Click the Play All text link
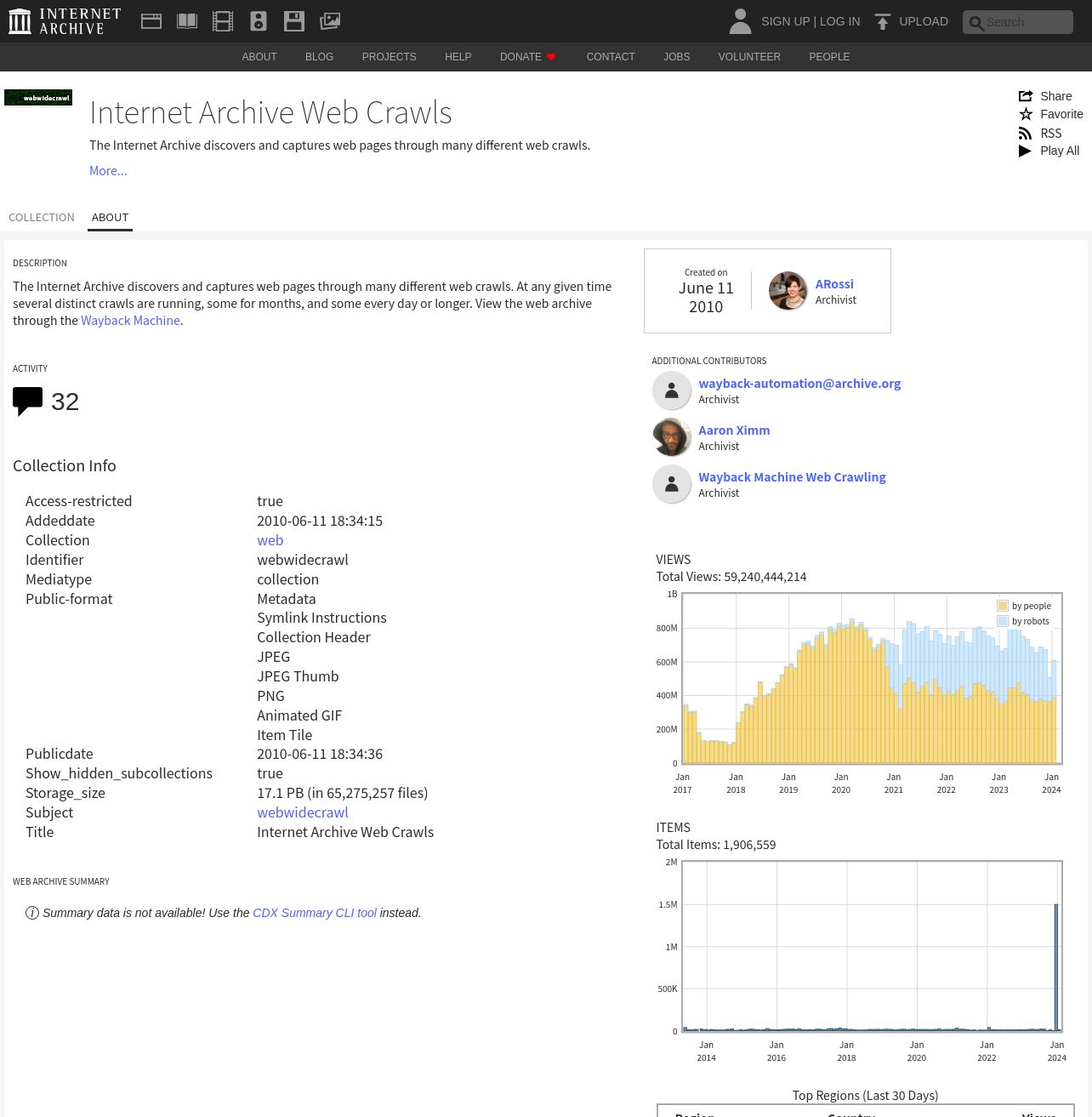The height and width of the screenshot is (1117, 1092). point(1060,151)
